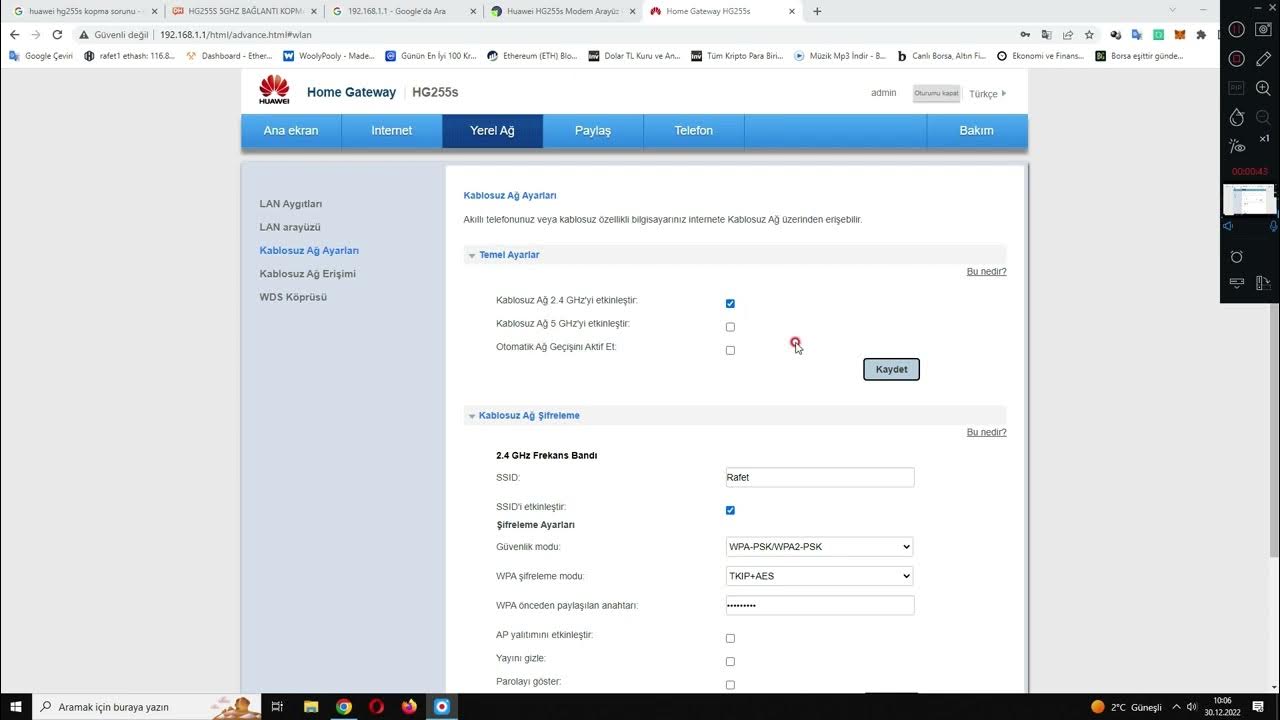
Task: Click Bu nedir? under Kablosuz Ağ Şifreleme
Action: click(x=986, y=432)
